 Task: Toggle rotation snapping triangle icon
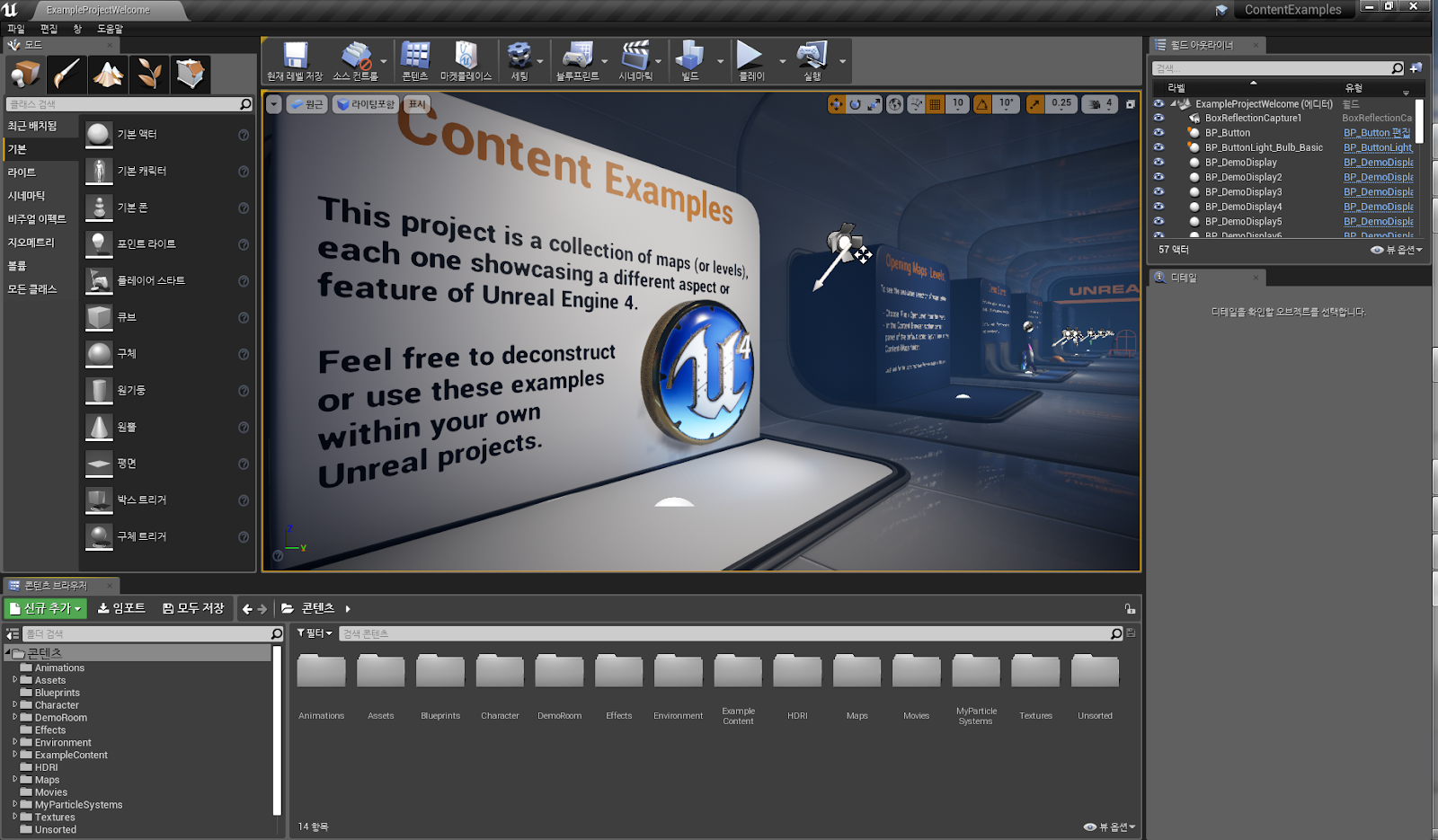tap(982, 104)
